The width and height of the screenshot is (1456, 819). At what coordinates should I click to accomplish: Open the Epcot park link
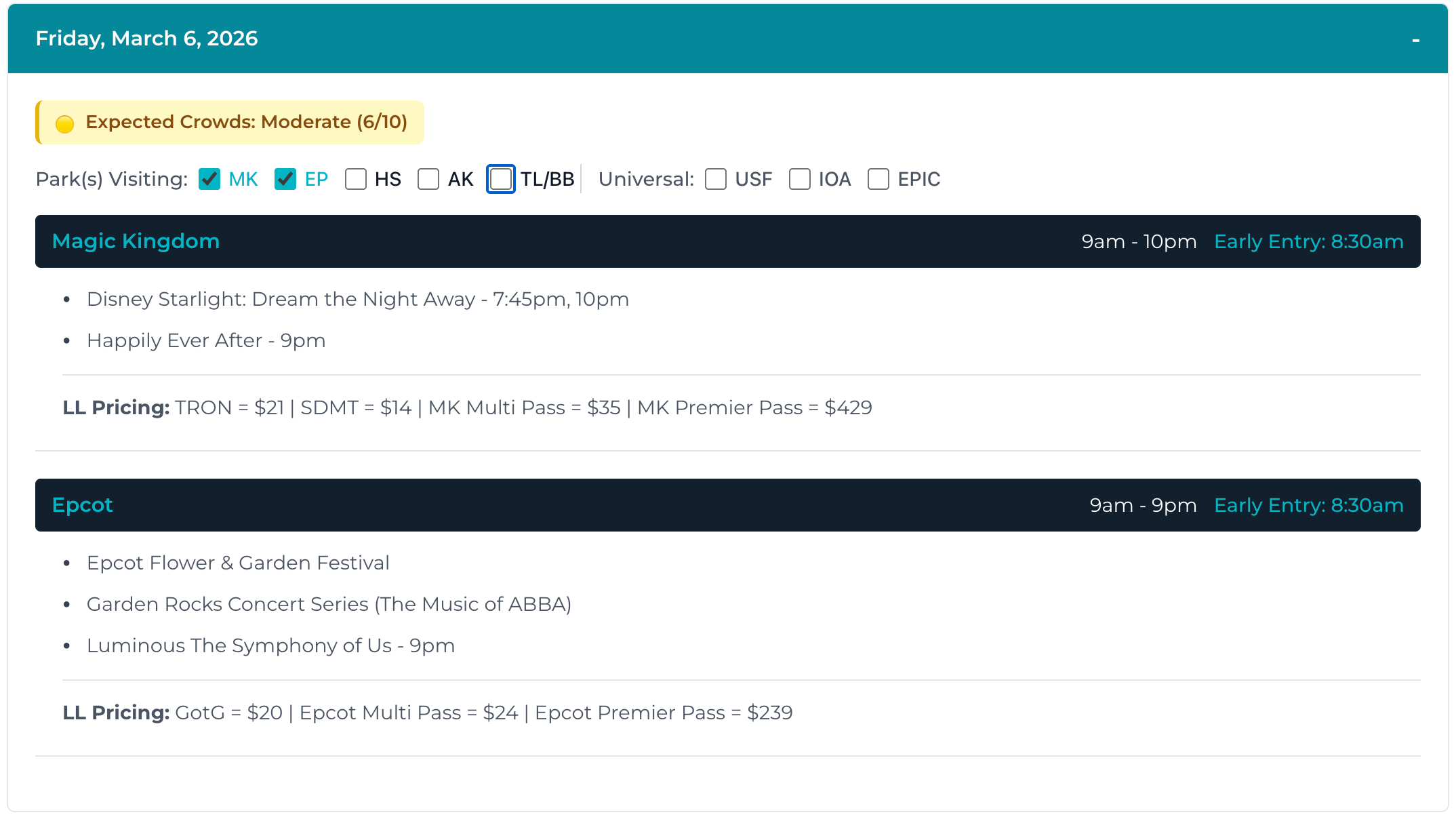pyautogui.click(x=82, y=504)
